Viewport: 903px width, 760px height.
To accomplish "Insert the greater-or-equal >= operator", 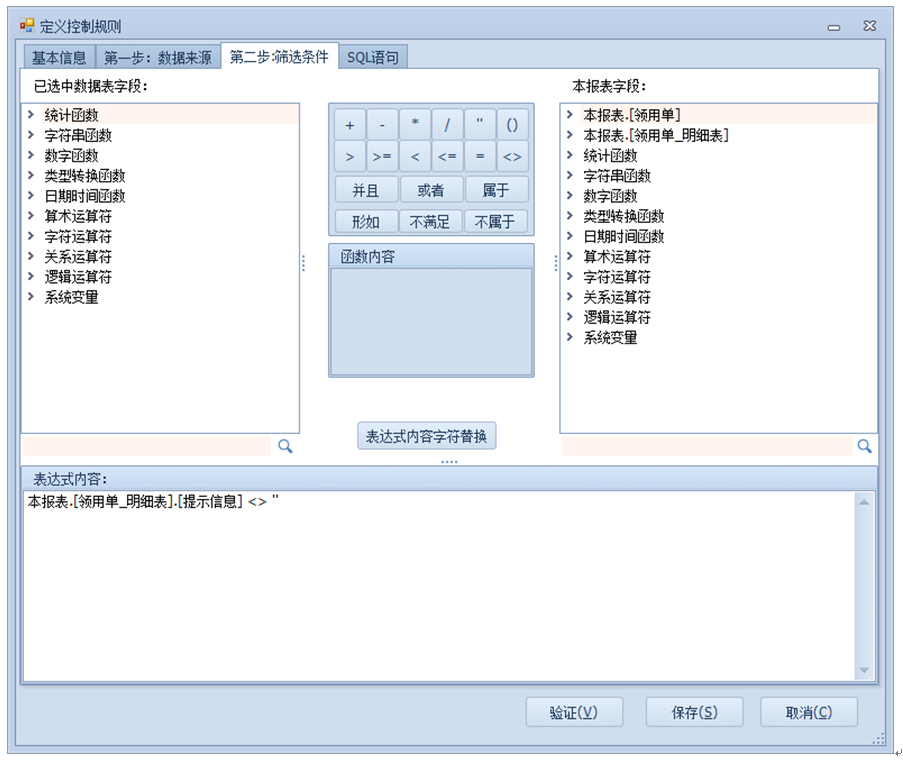I will [x=381, y=157].
